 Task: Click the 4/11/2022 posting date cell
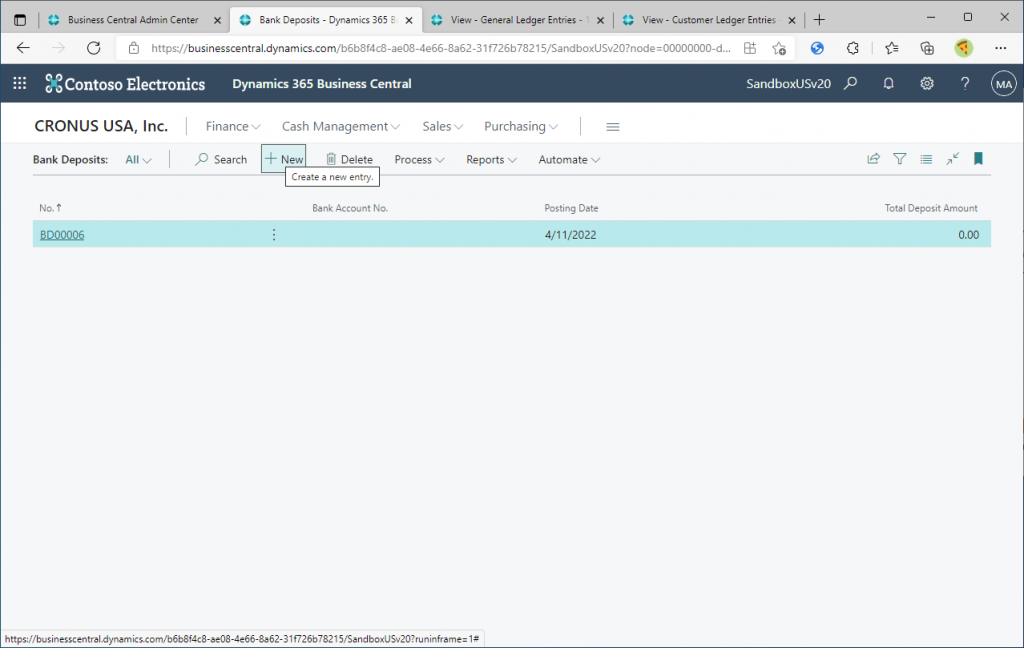[x=571, y=235]
